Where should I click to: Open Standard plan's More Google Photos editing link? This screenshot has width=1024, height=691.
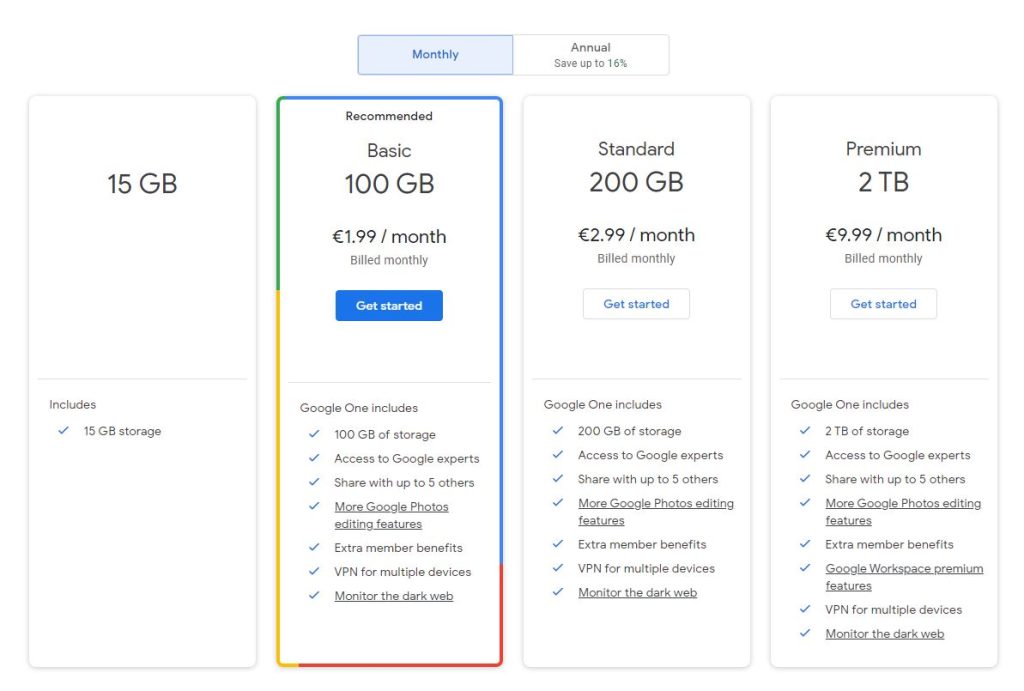pyautogui.click(x=655, y=504)
